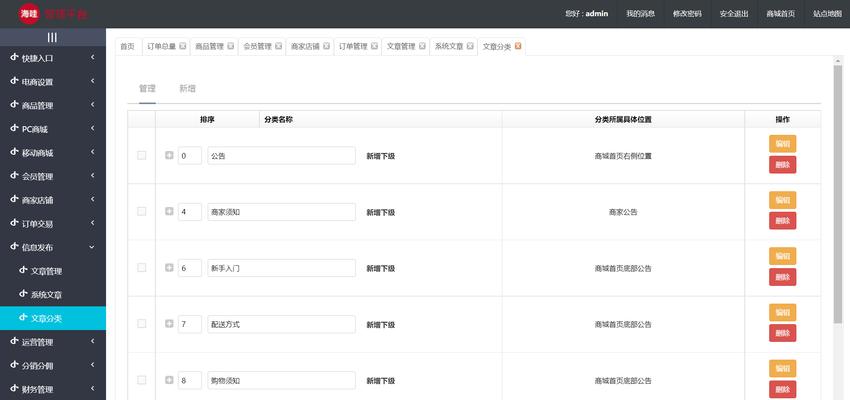Click the plus icon beside the 新手入门 row

(169, 268)
